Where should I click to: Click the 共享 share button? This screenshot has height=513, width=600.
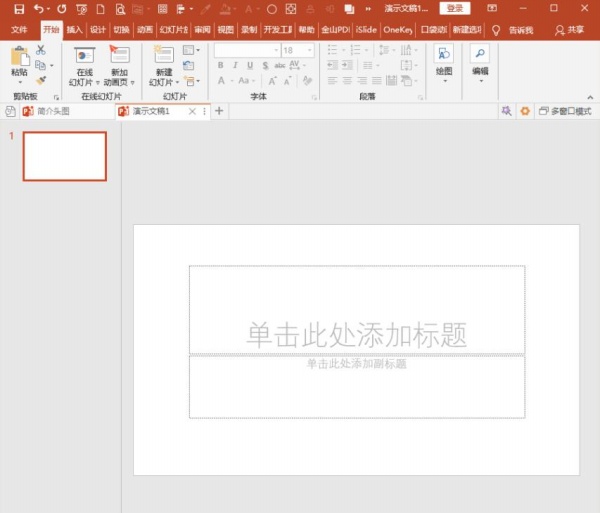(x=570, y=30)
